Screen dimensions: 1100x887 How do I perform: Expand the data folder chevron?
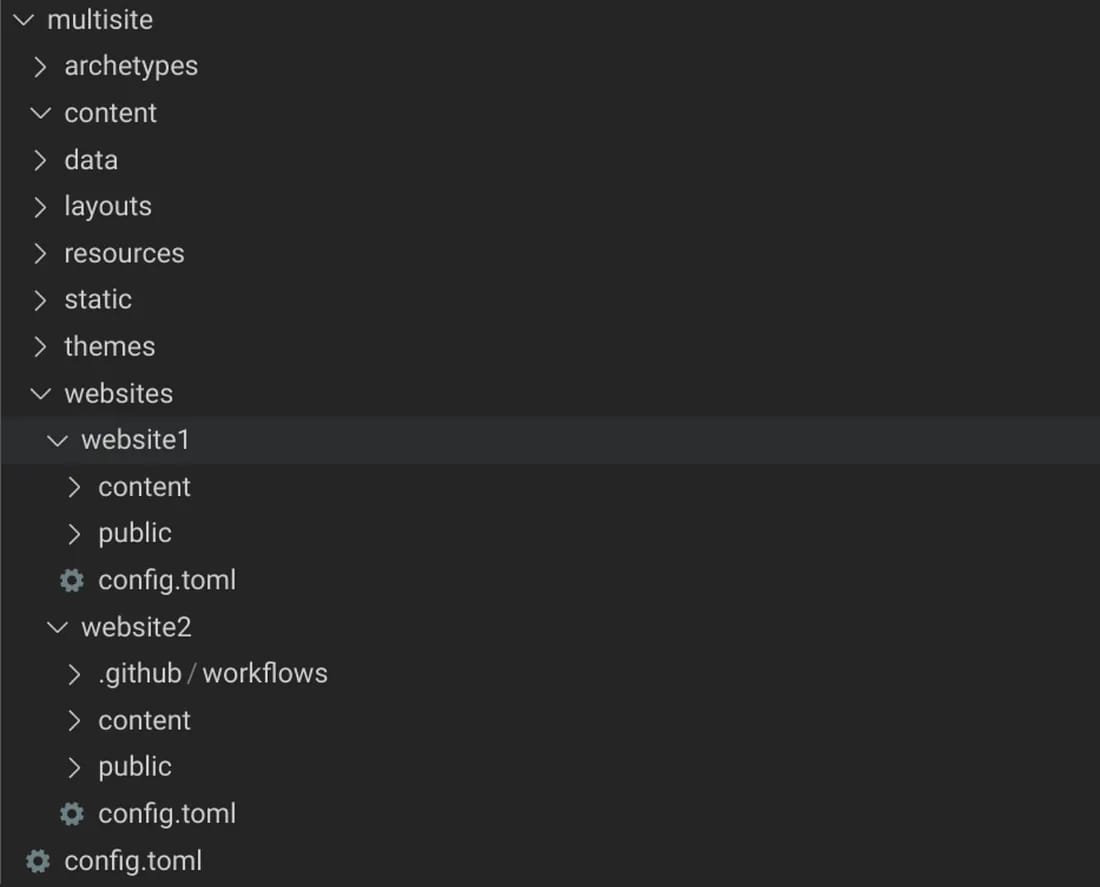tap(40, 160)
